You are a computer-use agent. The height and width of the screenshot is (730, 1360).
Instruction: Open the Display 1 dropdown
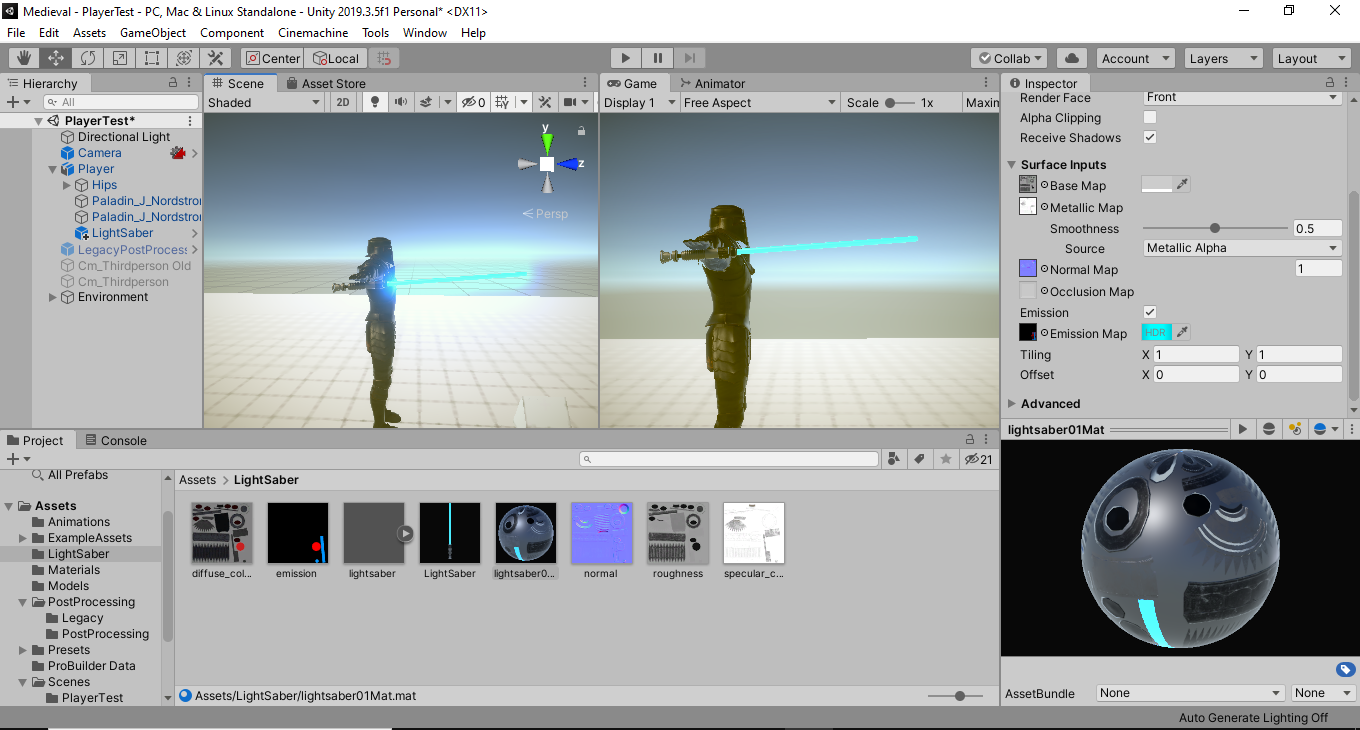coord(638,102)
